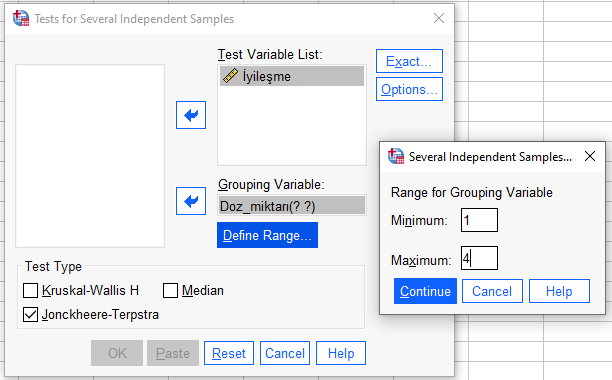Cancel the range dialog
This screenshot has width=612, height=380.
click(492, 291)
